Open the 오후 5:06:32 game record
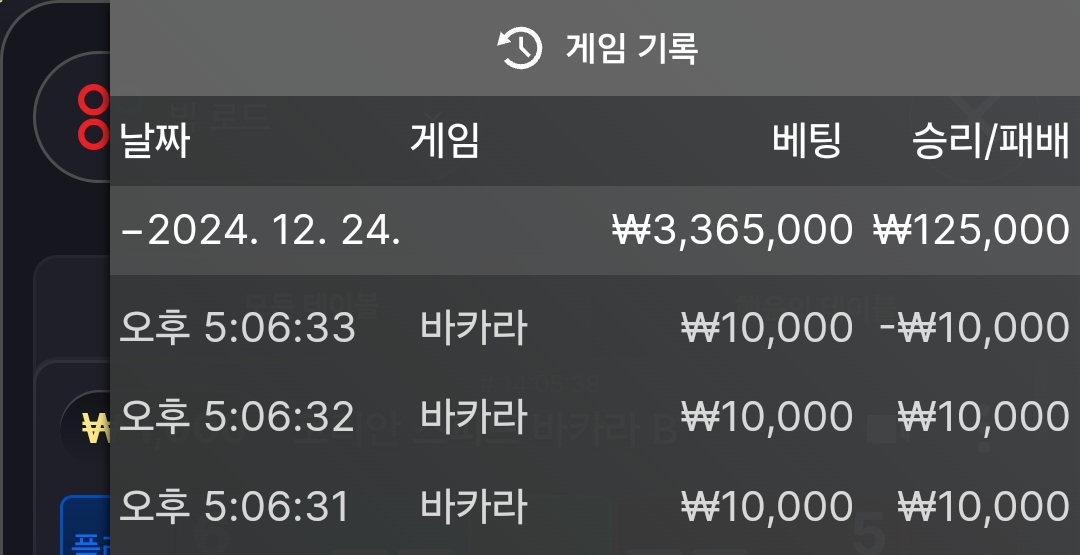 click(595, 416)
